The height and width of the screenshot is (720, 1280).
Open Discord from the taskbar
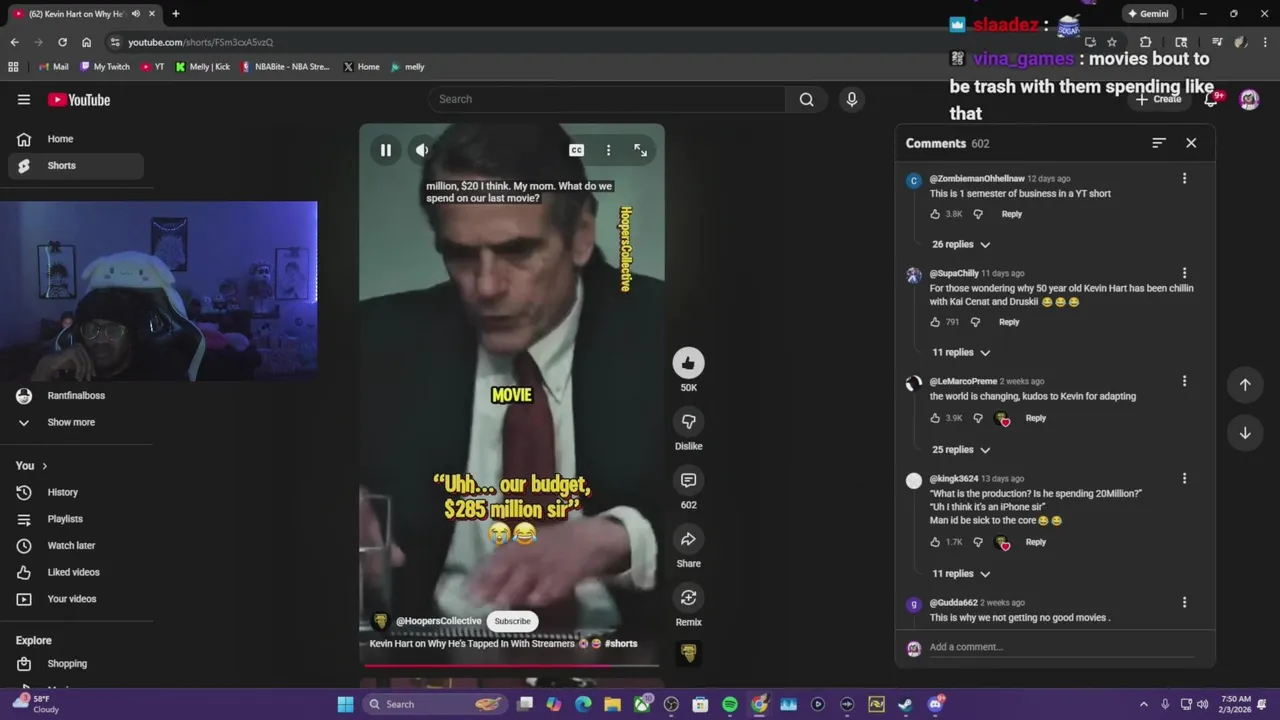point(935,704)
